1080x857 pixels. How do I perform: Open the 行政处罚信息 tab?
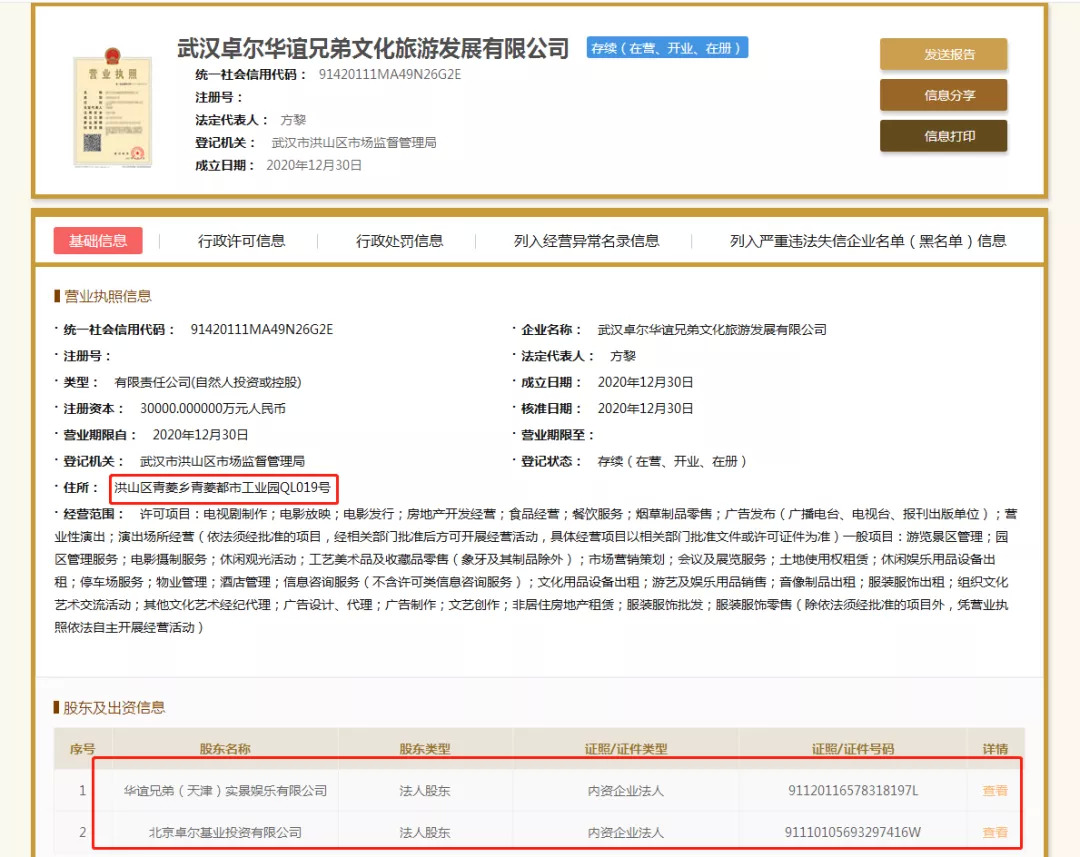pos(399,240)
